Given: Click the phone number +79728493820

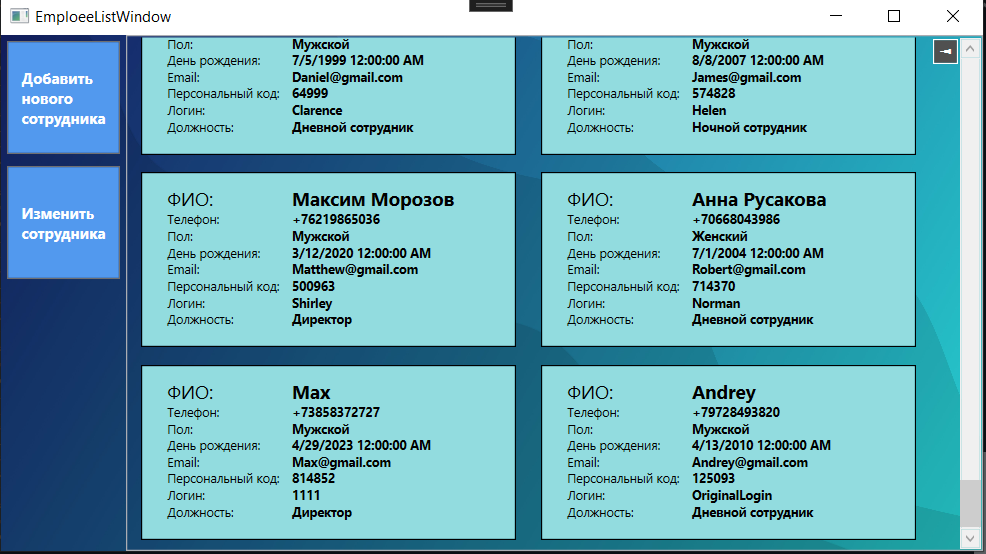Looking at the screenshot, I should 736,413.
